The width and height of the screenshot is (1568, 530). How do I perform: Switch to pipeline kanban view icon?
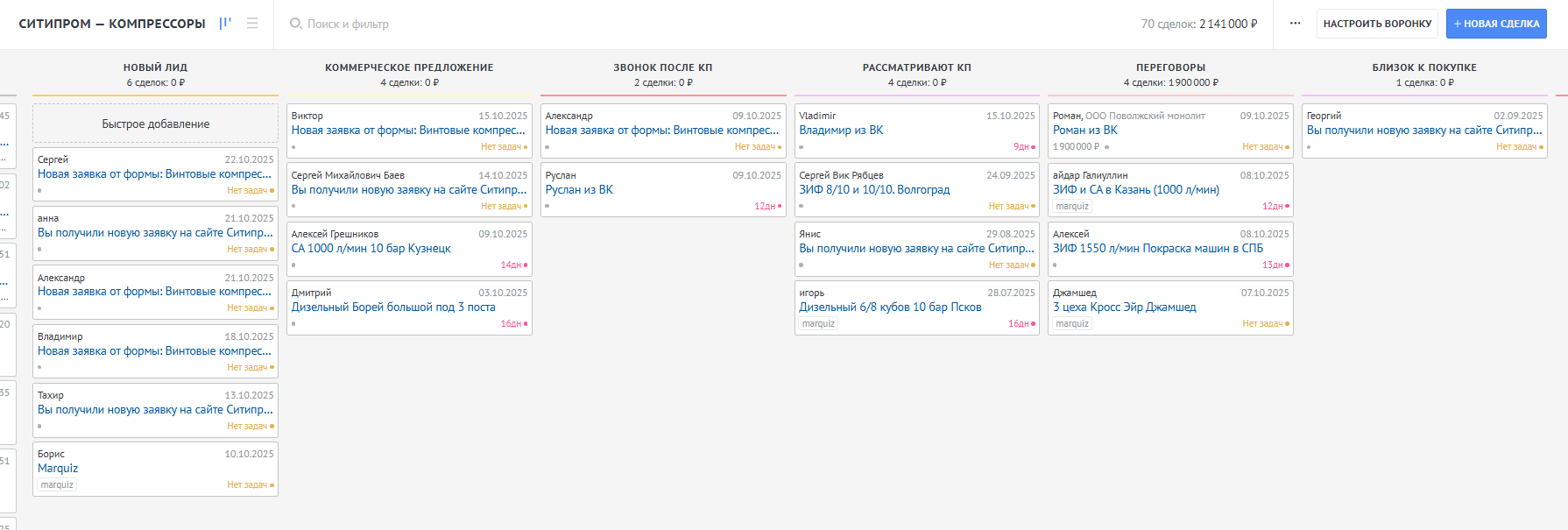225,24
